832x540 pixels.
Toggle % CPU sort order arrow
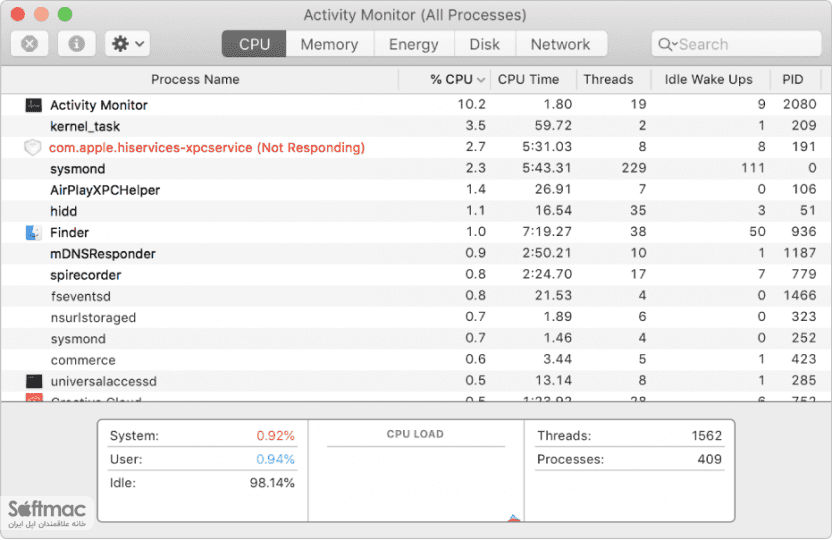tap(481, 80)
